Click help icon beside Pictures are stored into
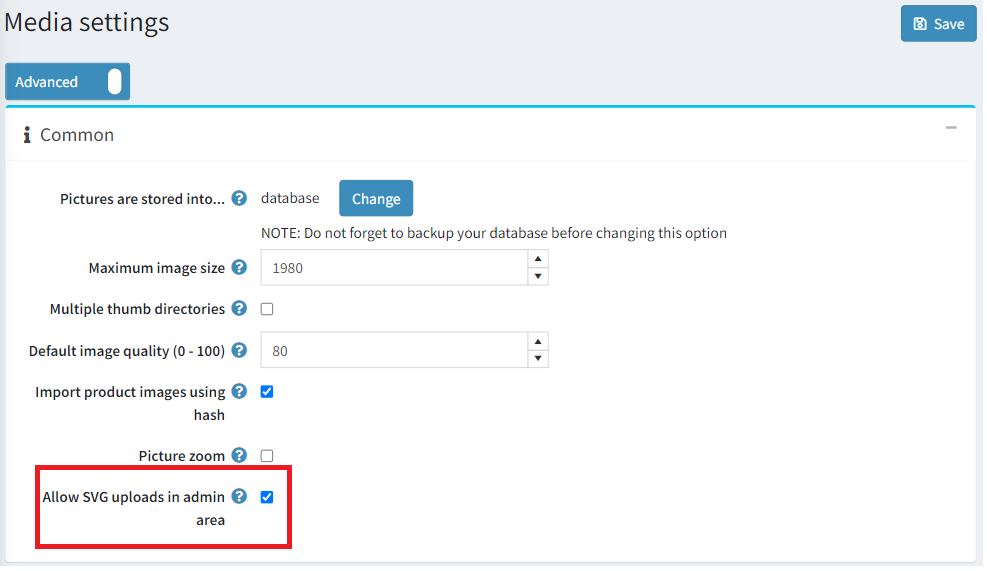 click(239, 198)
